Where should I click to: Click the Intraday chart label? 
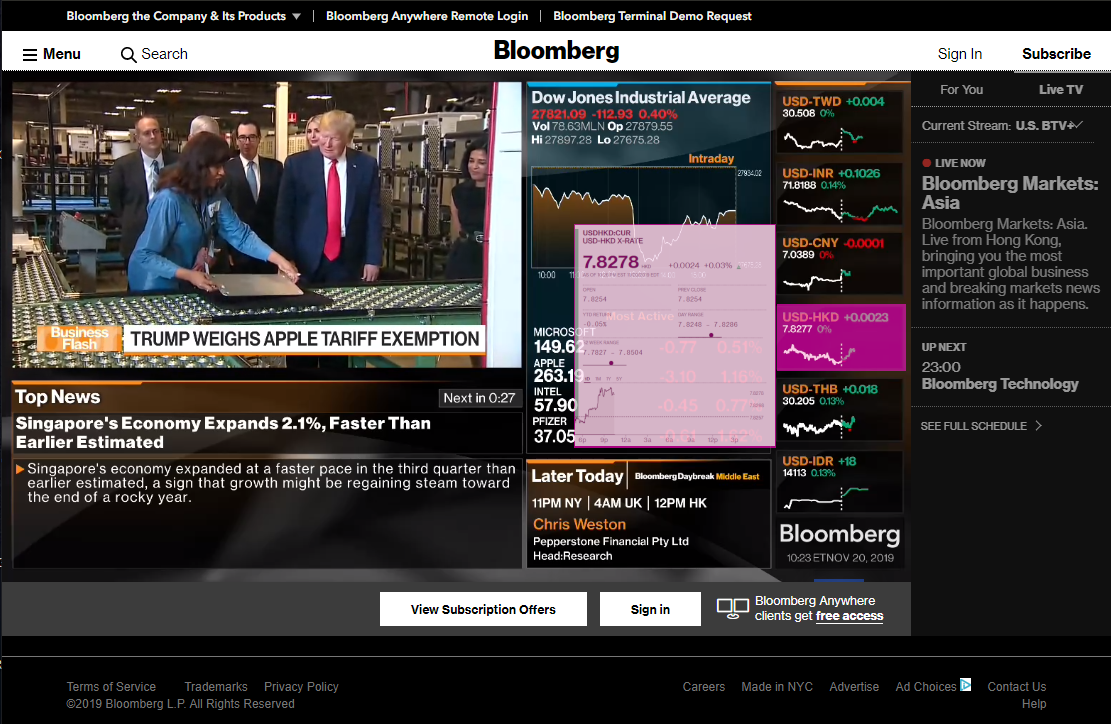(x=711, y=159)
